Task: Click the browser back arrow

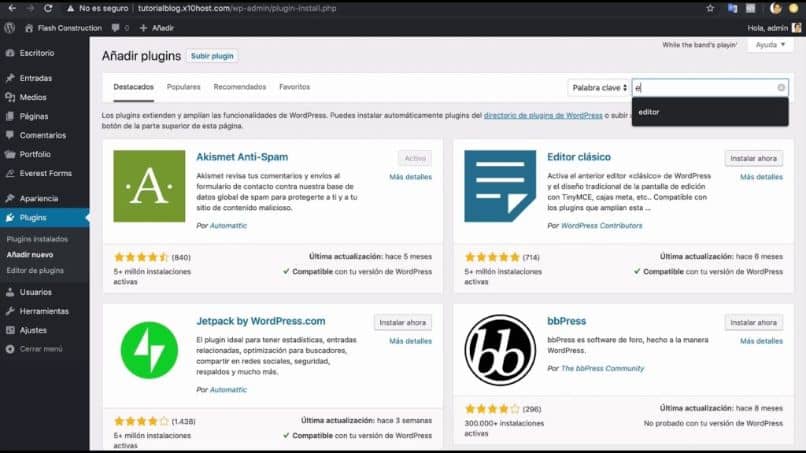Action: coord(12,8)
